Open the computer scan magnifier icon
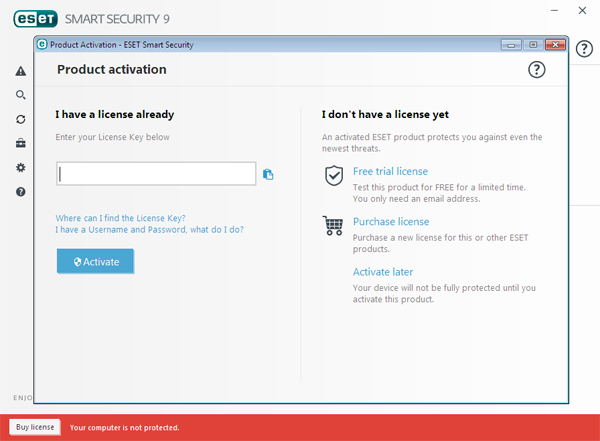The image size is (600, 441). point(21,95)
